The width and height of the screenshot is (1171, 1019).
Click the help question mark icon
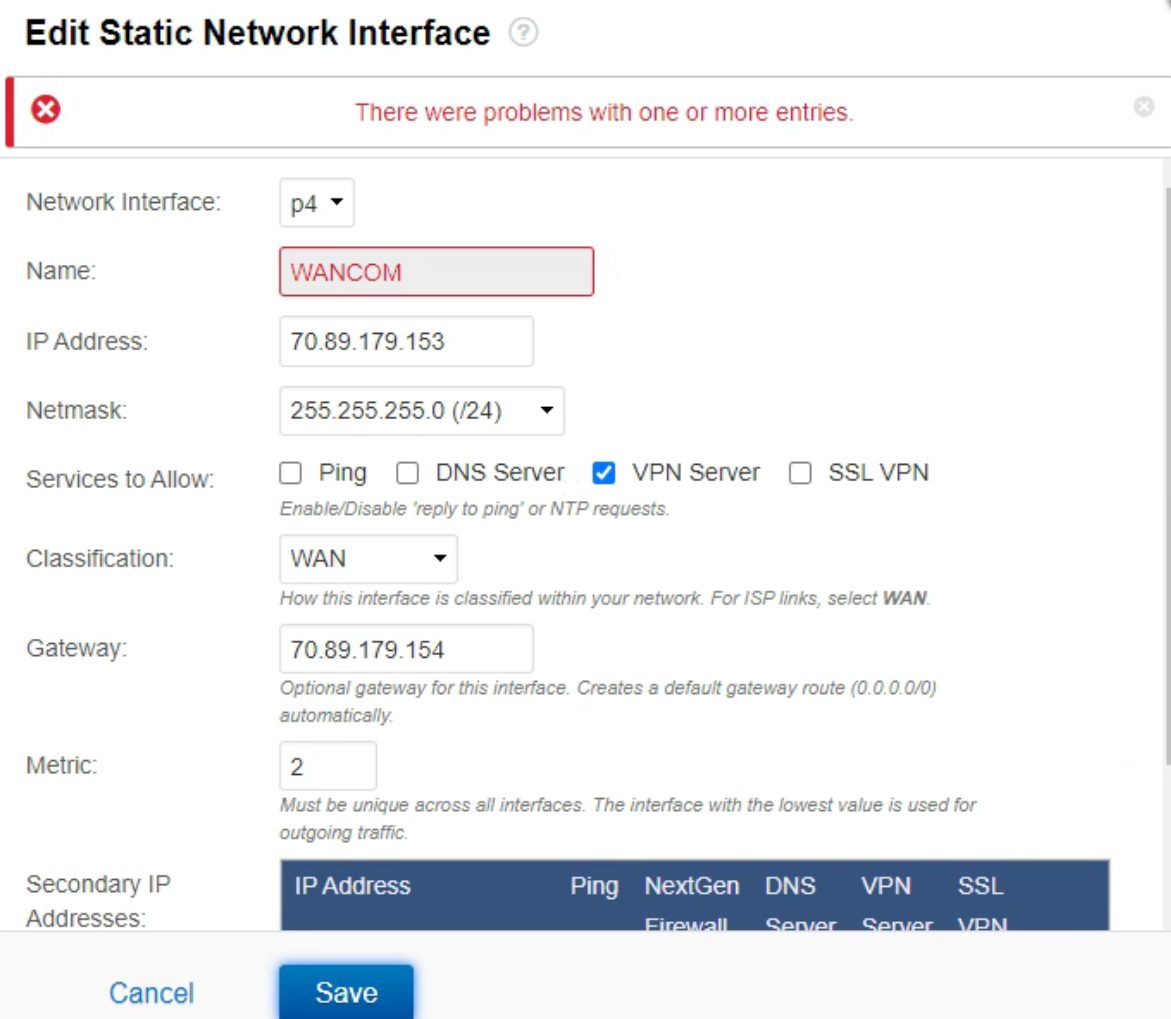click(523, 34)
